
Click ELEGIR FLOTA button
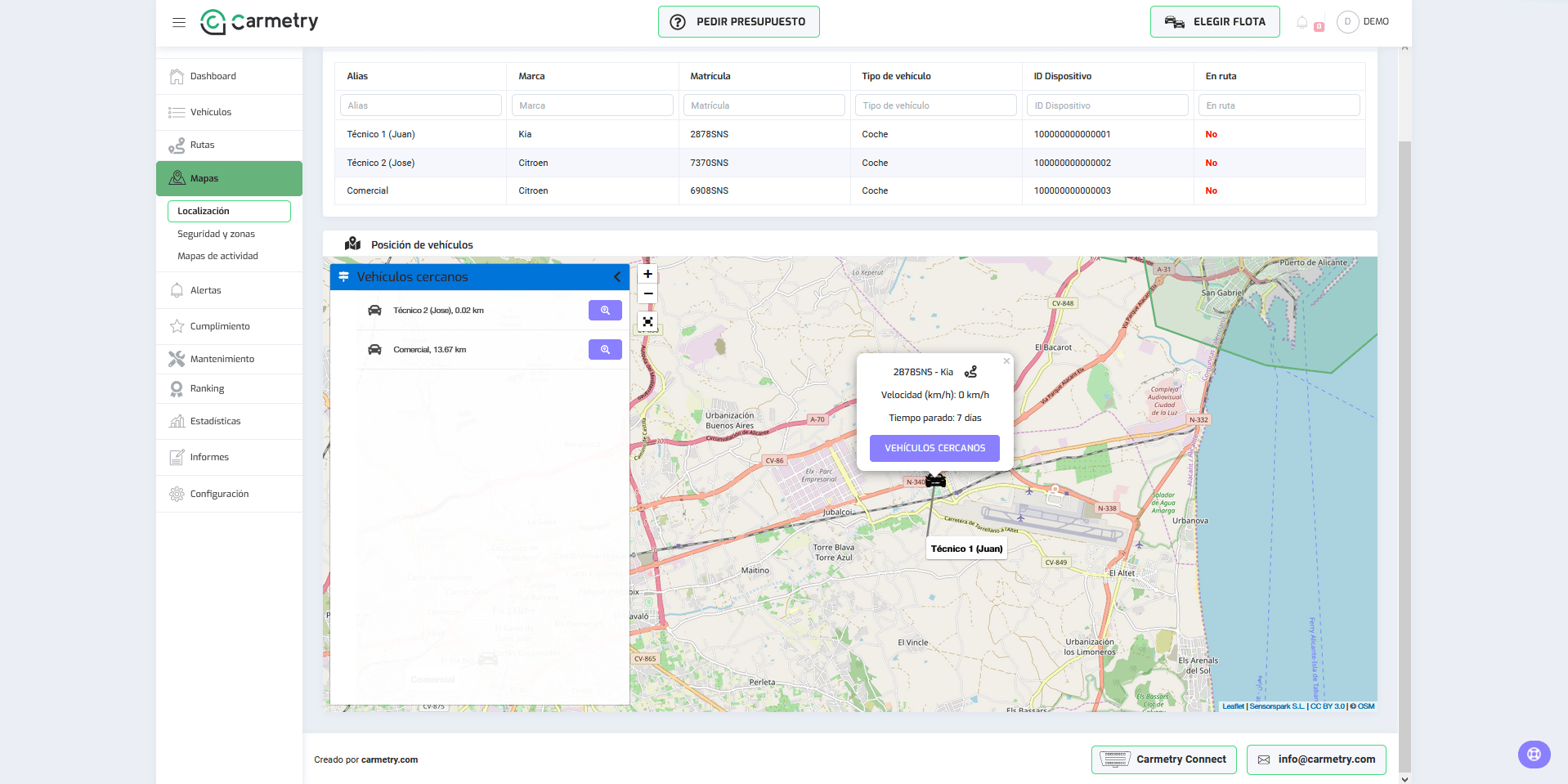click(1215, 22)
